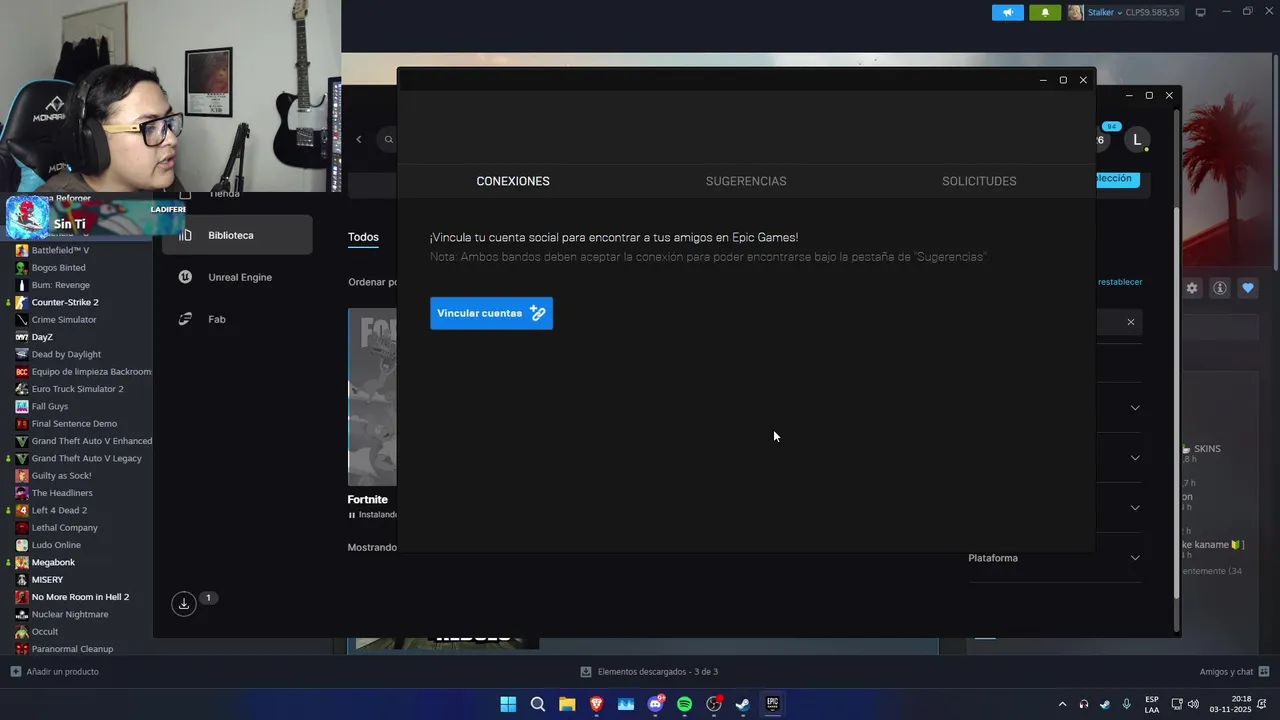Open Steam notifications bell
The width and height of the screenshot is (1280, 720).
click(1045, 12)
